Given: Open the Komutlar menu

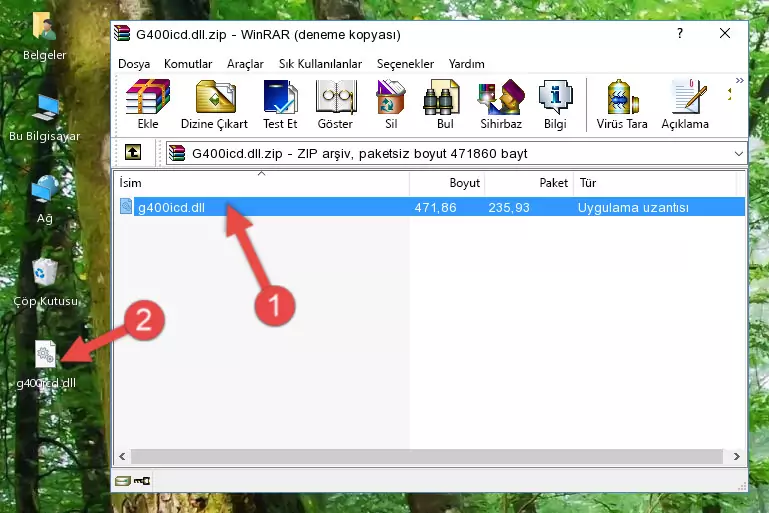Looking at the screenshot, I should click(188, 64).
